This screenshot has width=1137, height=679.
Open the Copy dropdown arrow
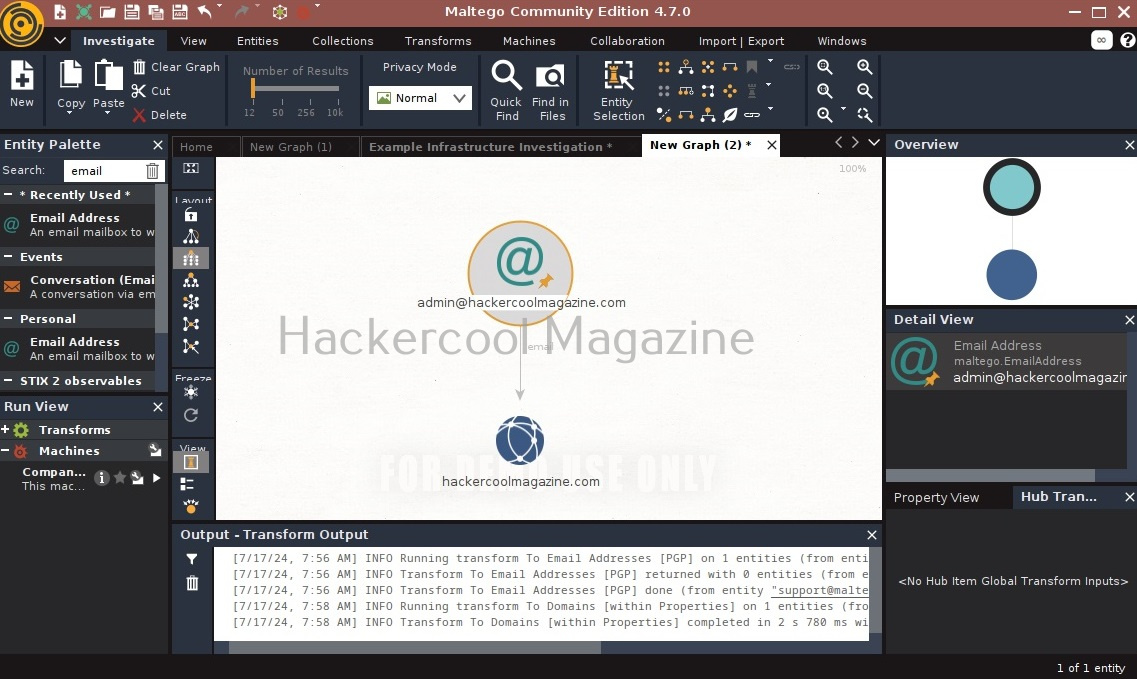tap(70, 114)
